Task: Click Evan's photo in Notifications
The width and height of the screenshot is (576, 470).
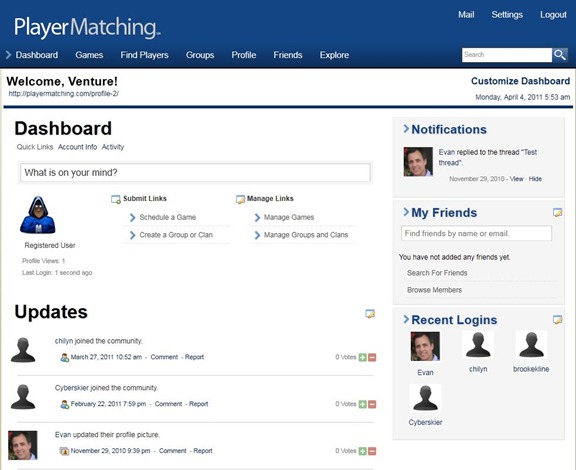Action: pos(418,162)
